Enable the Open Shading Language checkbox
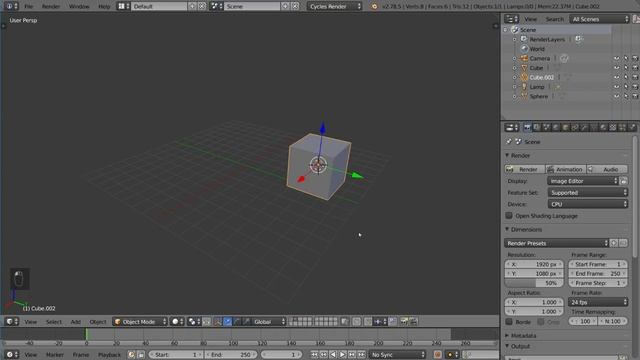This screenshot has height=360, width=640. [x=509, y=216]
